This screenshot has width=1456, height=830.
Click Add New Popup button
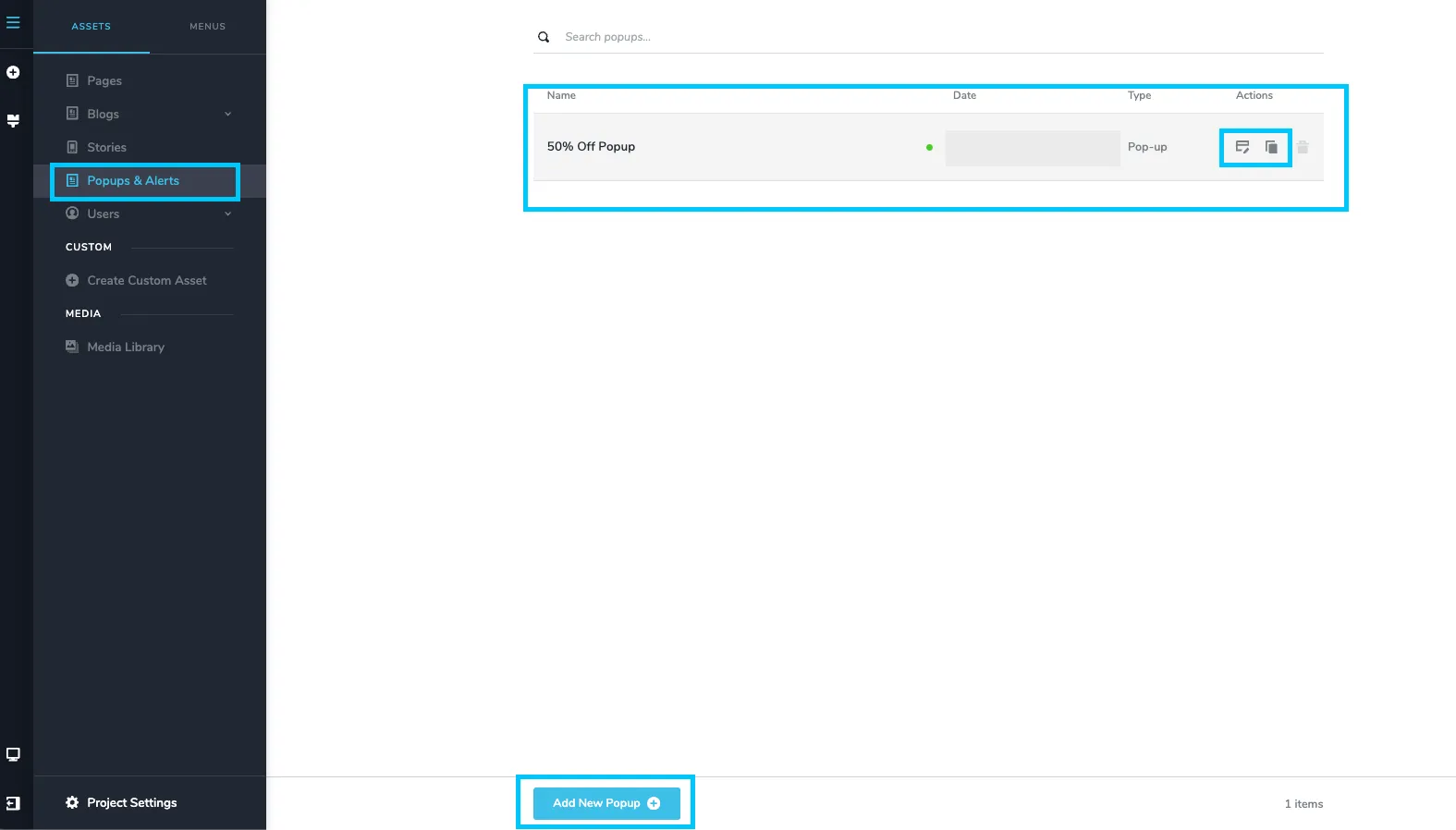[x=606, y=803]
